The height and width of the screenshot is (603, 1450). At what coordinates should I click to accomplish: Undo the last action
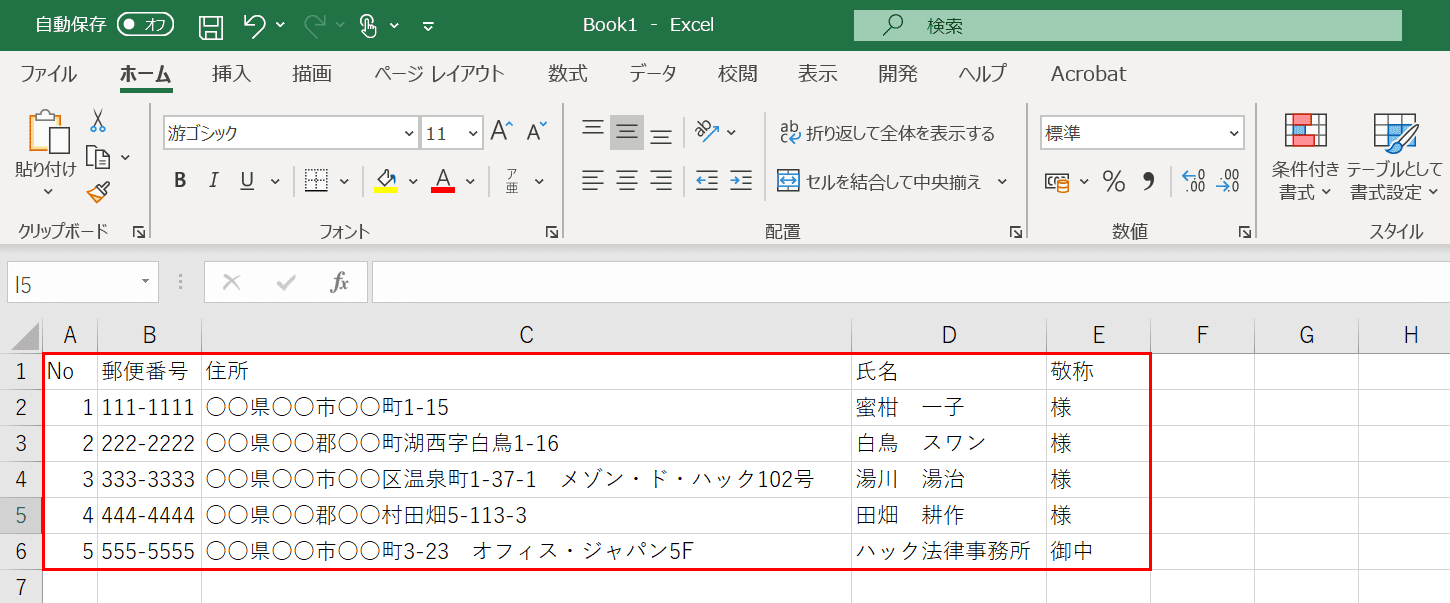tap(254, 25)
